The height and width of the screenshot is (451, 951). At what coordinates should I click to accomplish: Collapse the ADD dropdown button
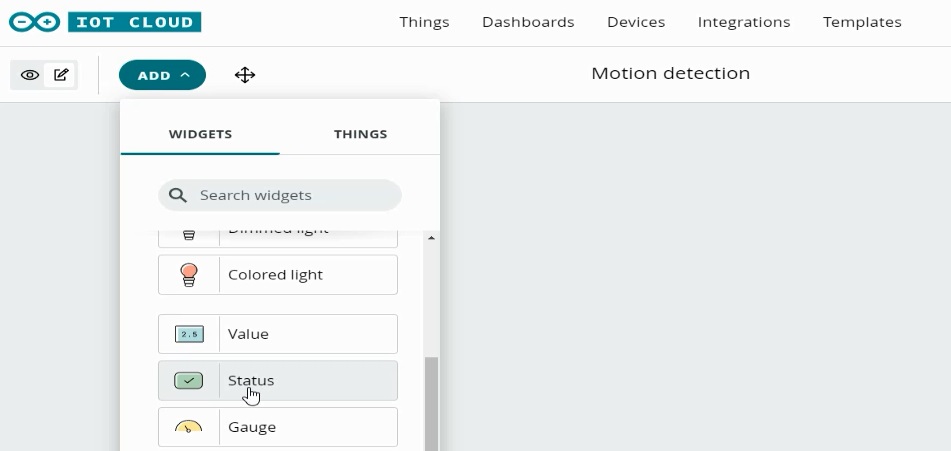[163, 75]
